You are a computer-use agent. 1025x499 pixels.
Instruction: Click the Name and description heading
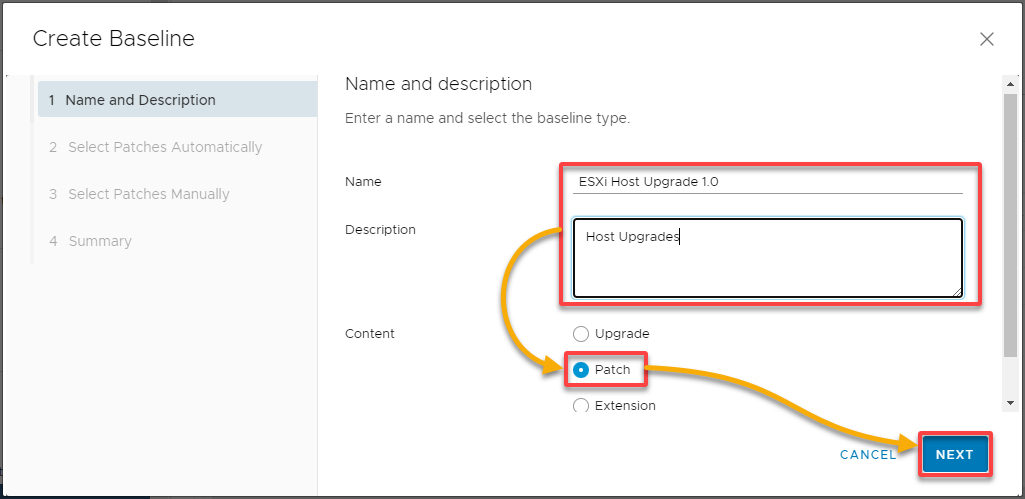tap(439, 84)
